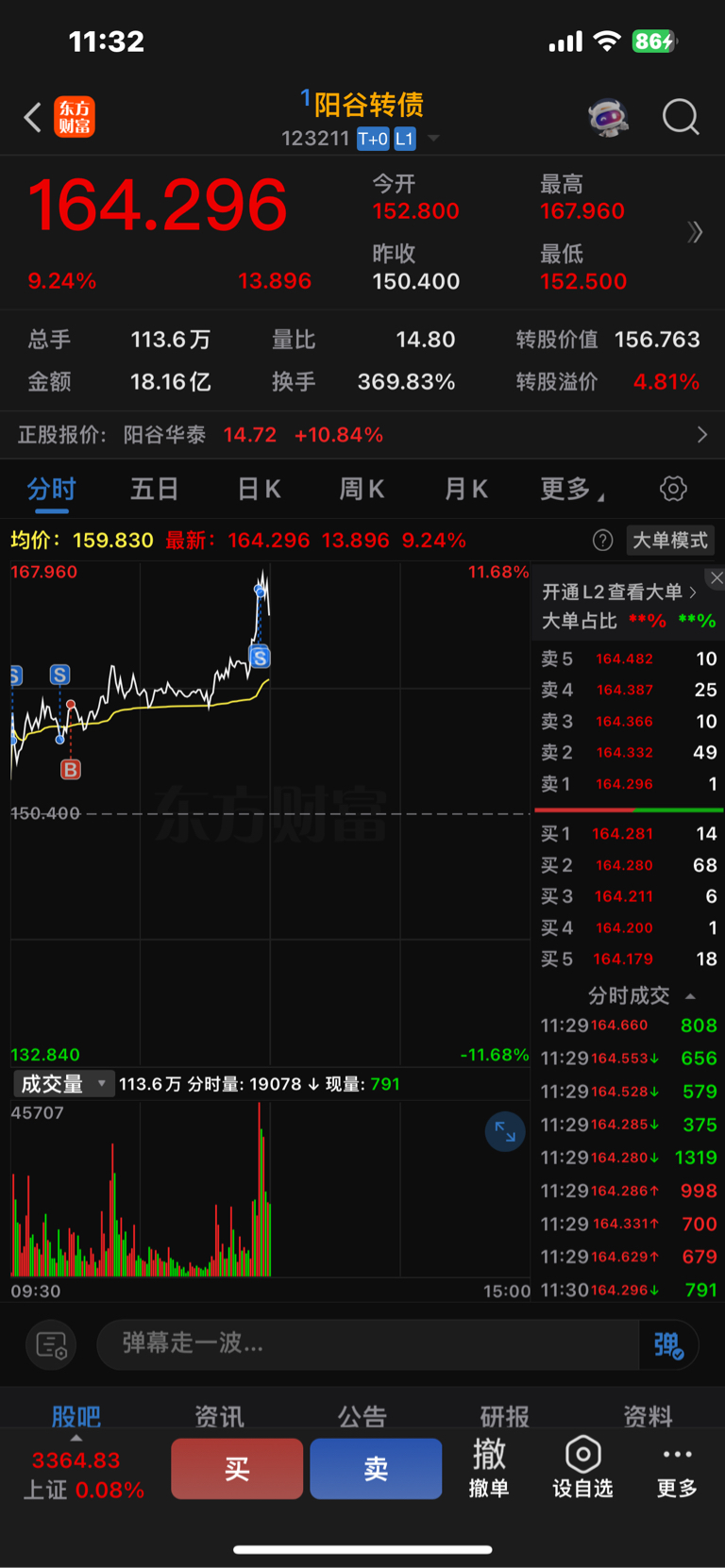This screenshot has width=725, height=1568.
Task: Select 买4 order row 164.200
Action: [x=629, y=927]
